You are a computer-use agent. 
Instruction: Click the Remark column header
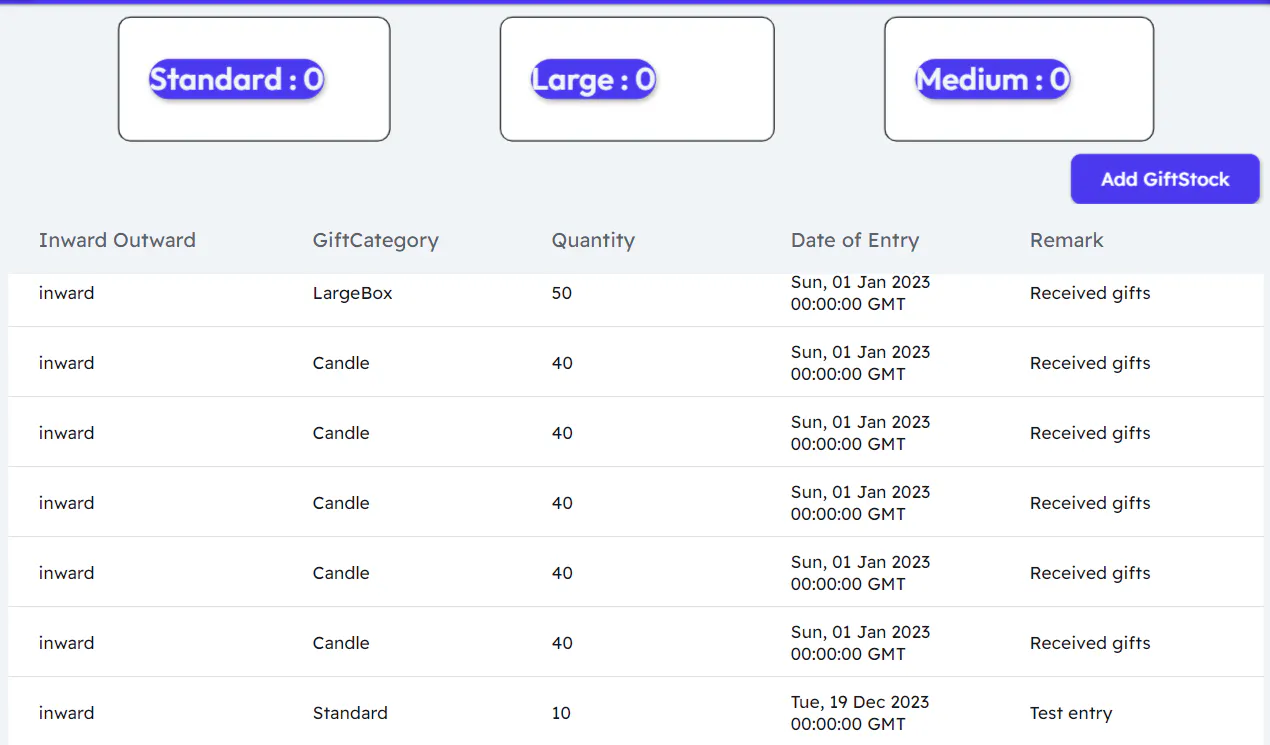[1067, 240]
